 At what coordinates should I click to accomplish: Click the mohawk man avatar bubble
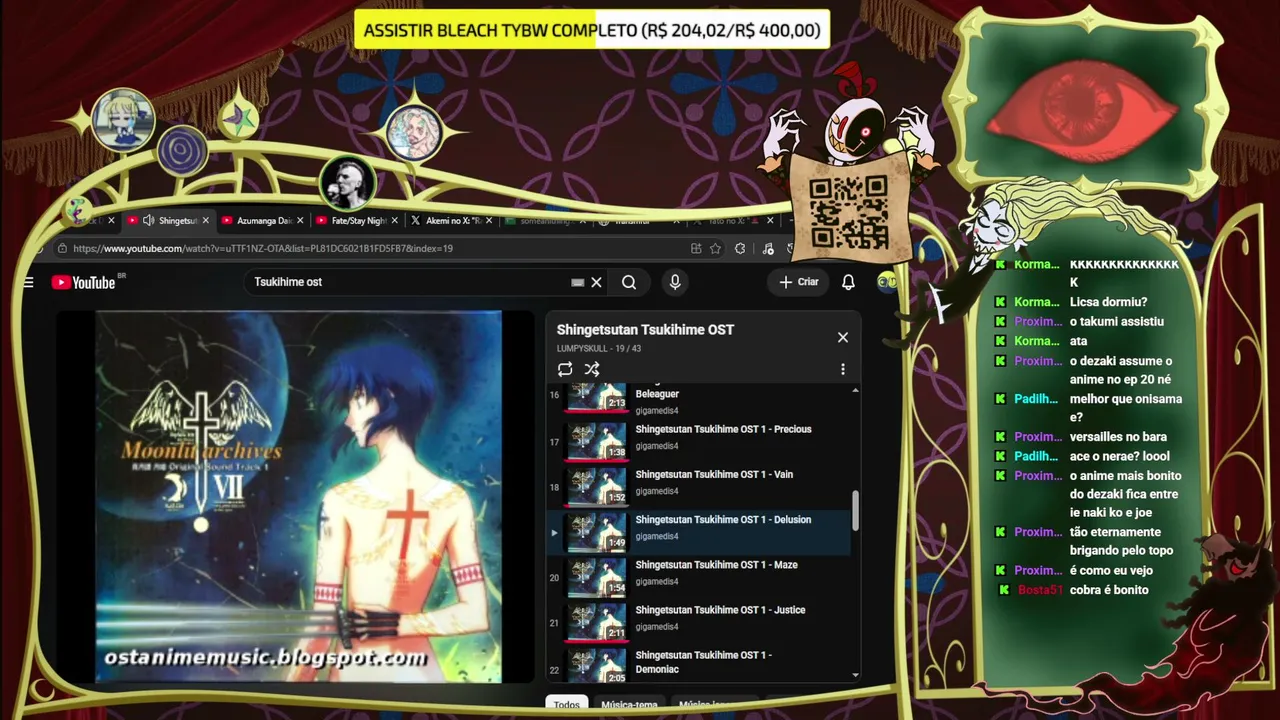(x=347, y=182)
